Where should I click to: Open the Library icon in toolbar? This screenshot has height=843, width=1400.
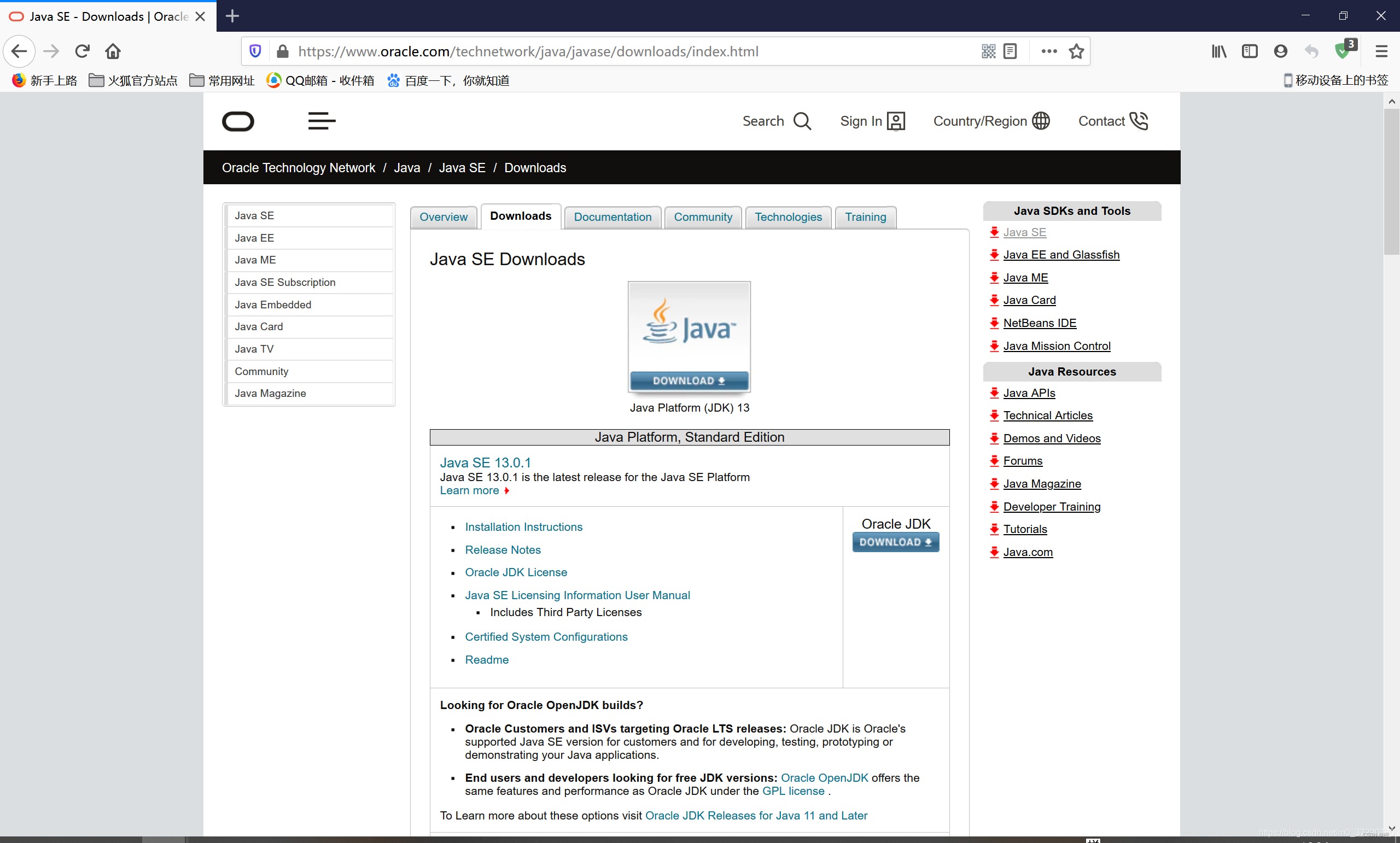[1219, 51]
